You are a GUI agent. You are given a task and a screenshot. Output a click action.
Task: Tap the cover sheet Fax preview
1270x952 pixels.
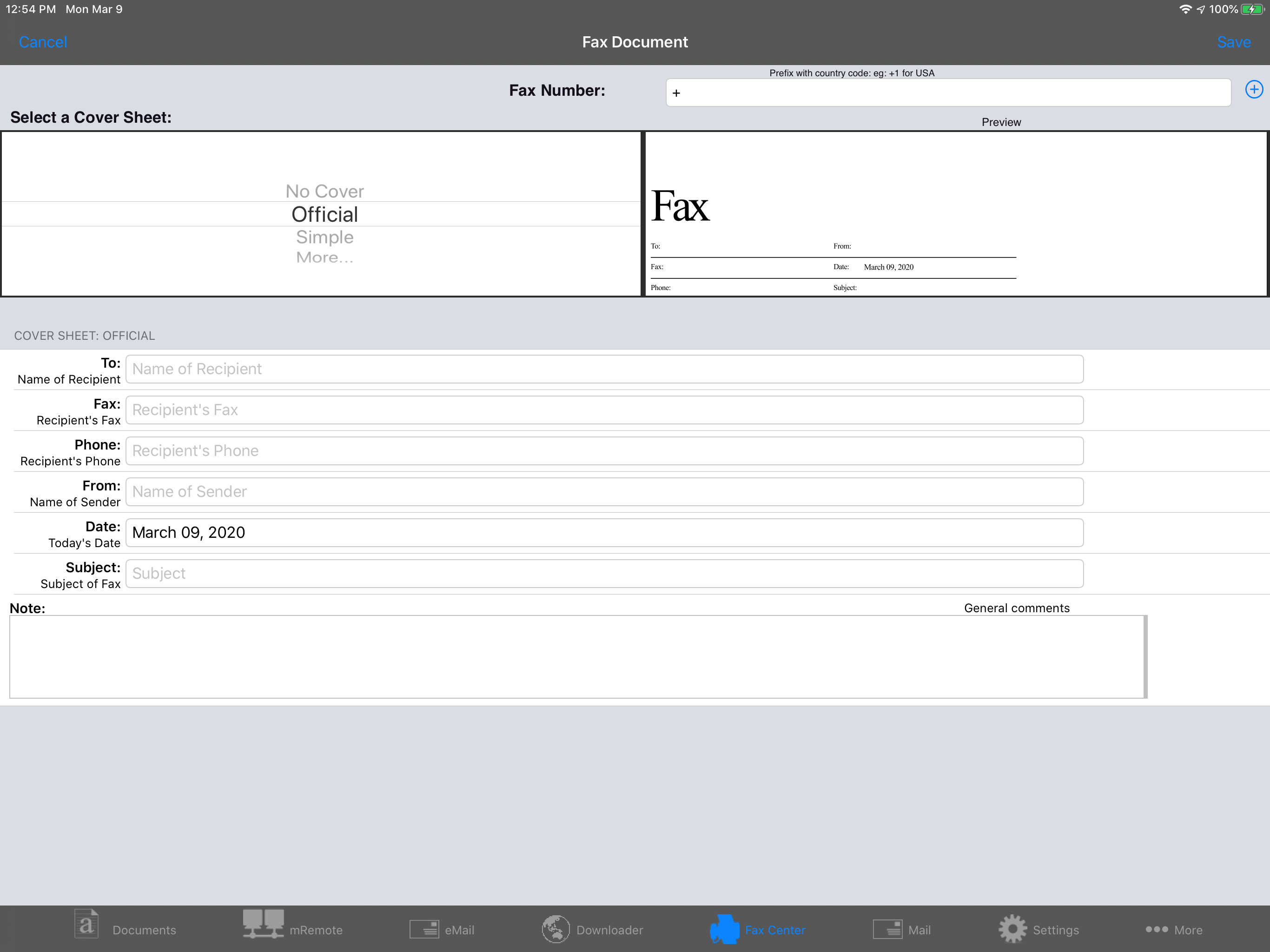coord(957,214)
